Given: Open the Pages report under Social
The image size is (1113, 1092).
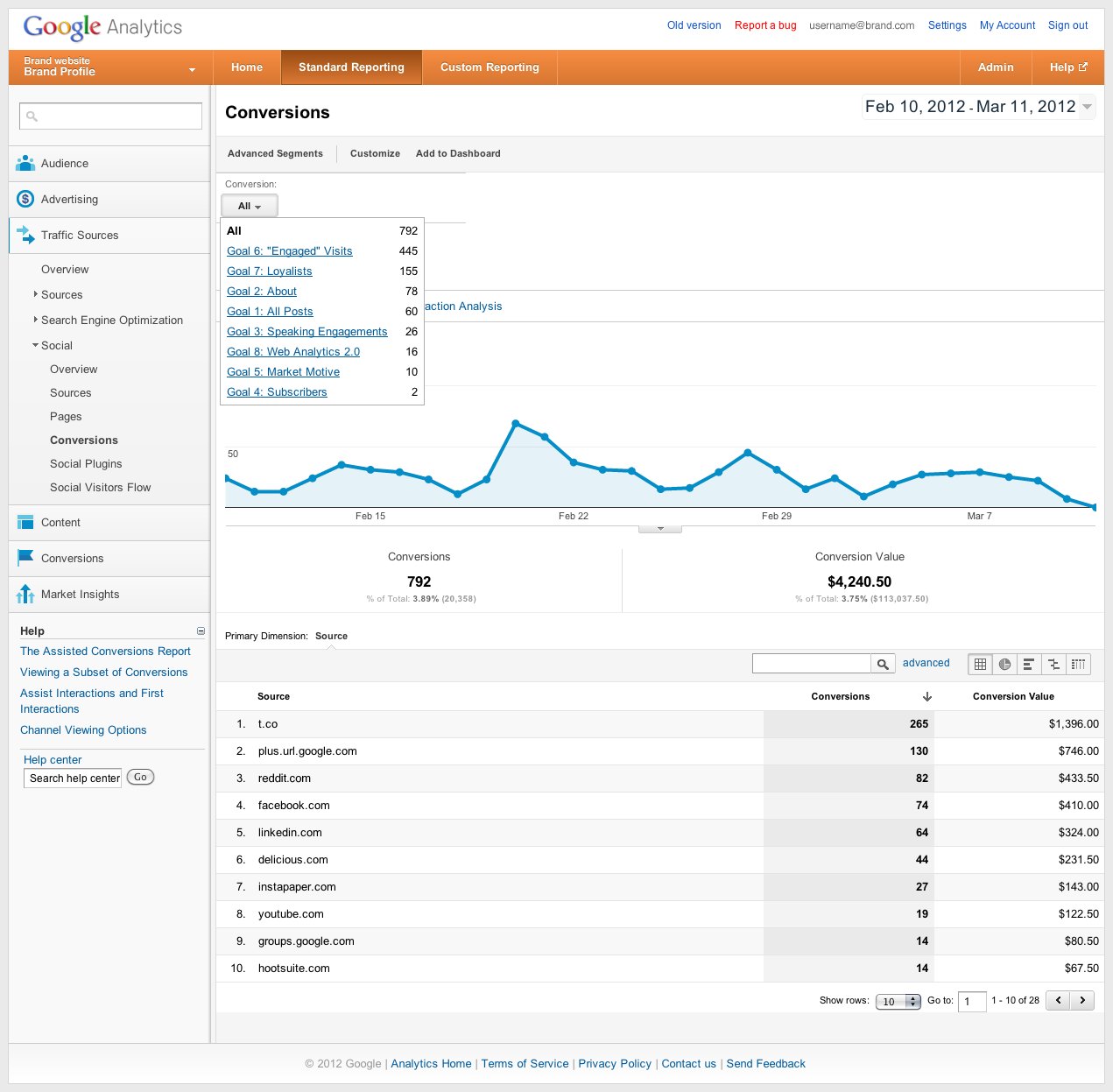Looking at the screenshot, I should 66,416.
